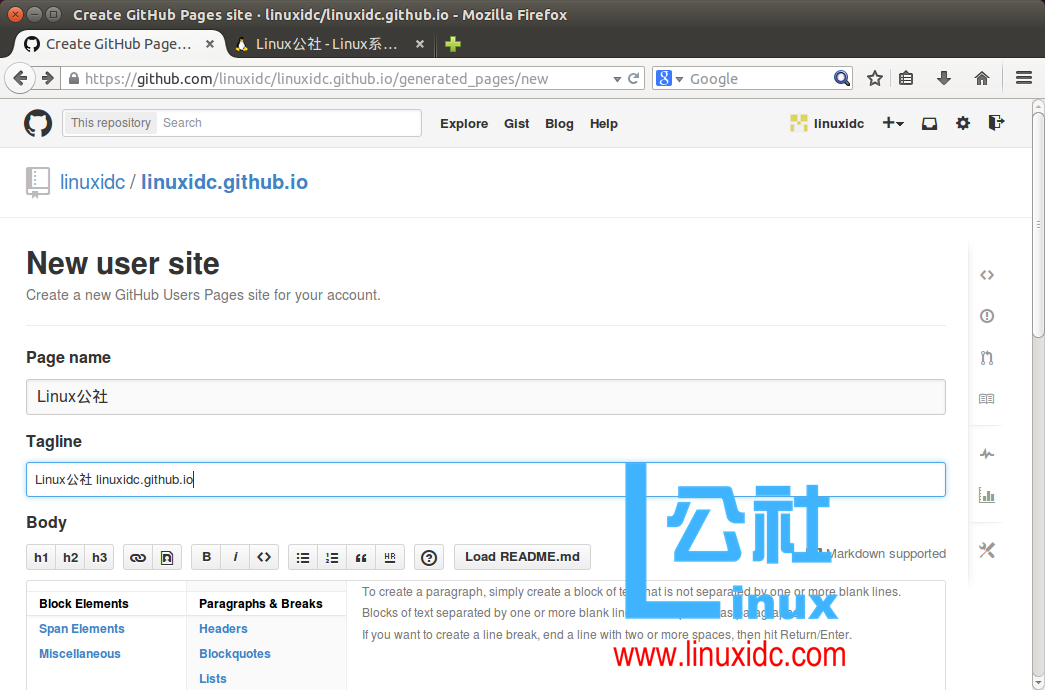Image resolution: width=1045 pixels, height=690 pixels.
Task: Select Miscellaneous help category
Action: [80, 654]
